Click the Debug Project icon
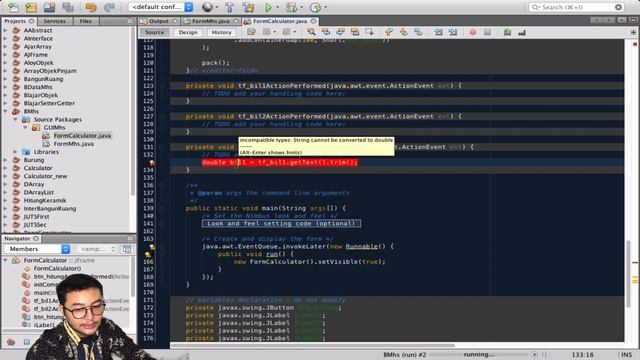 pyautogui.click(x=291, y=7)
